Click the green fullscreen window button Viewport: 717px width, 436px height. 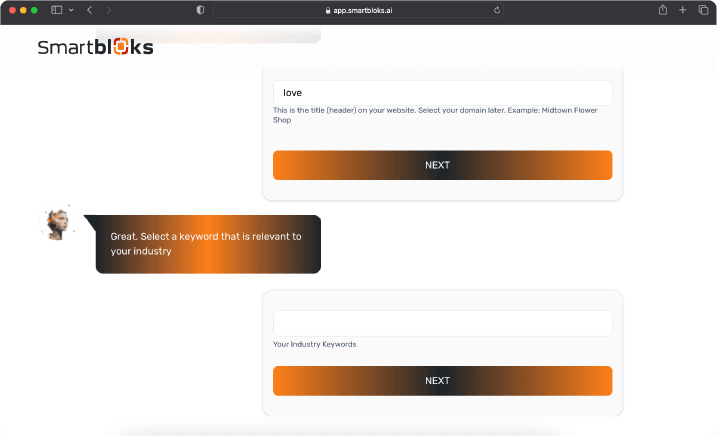click(x=34, y=10)
